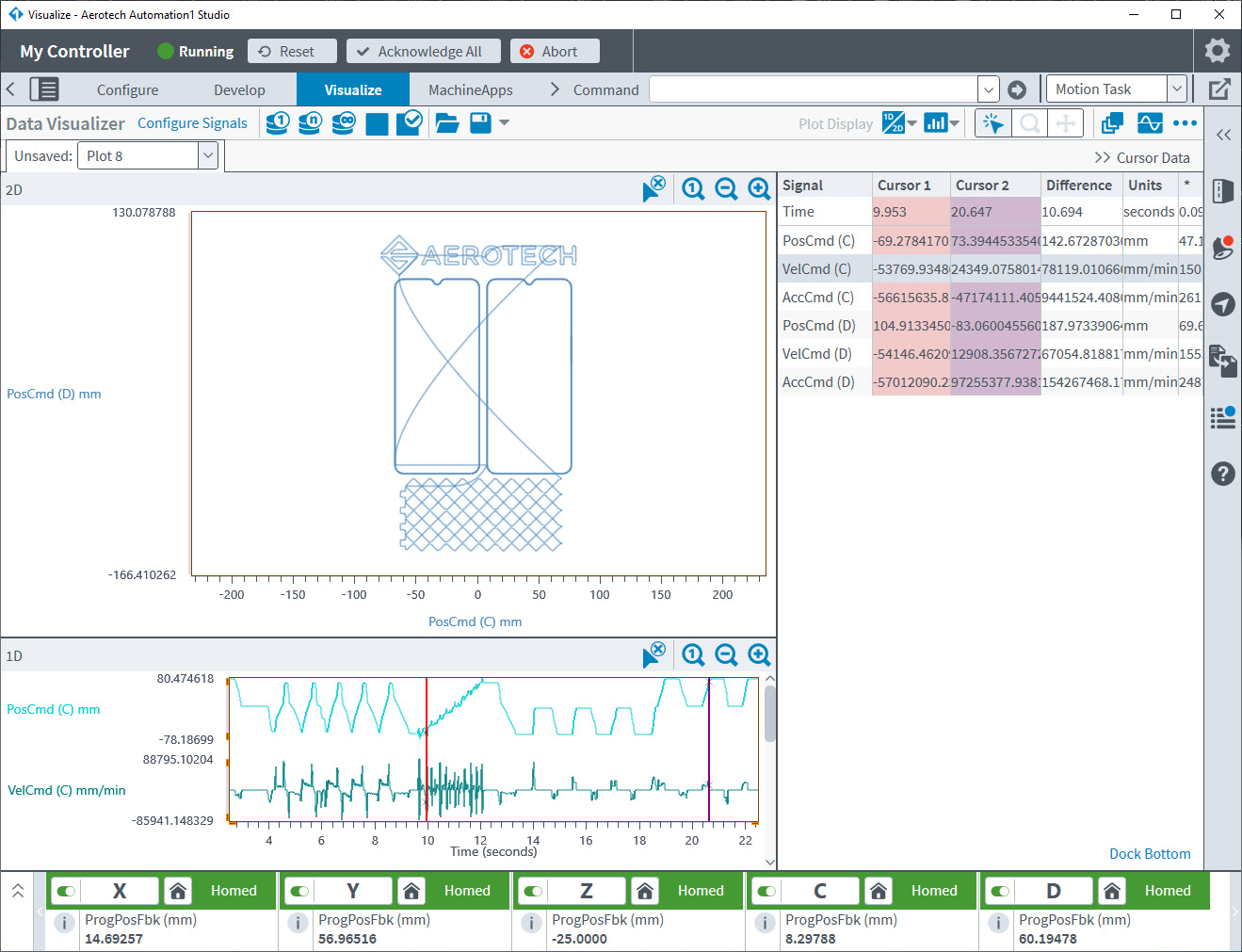Open help question mark icon
Screen dimensions: 1242x952
[1222, 474]
